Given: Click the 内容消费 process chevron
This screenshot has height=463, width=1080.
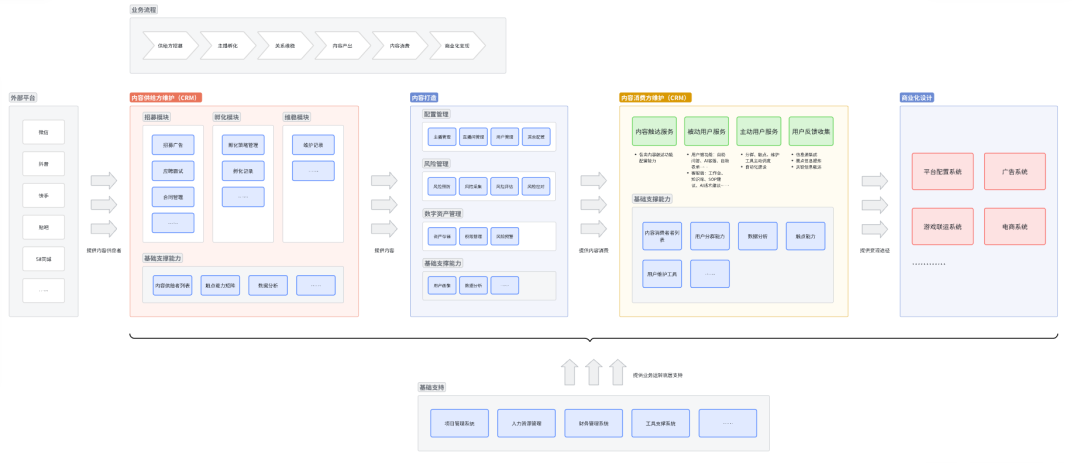Looking at the screenshot, I should [399, 45].
